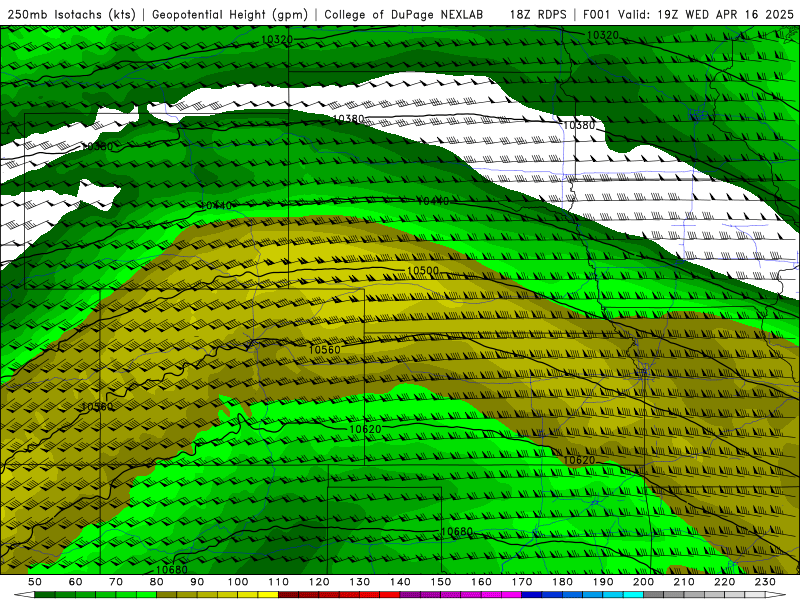800x600 pixels.
Task: Click the 200 knot colorbar label
Action: 643,582
